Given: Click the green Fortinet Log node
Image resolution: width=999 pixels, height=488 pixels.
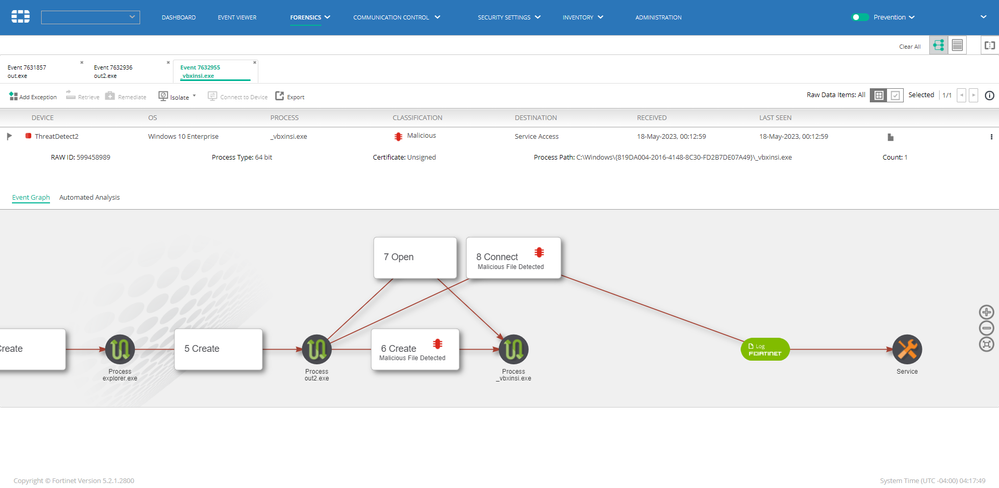Looking at the screenshot, I should (x=765, y=349).
